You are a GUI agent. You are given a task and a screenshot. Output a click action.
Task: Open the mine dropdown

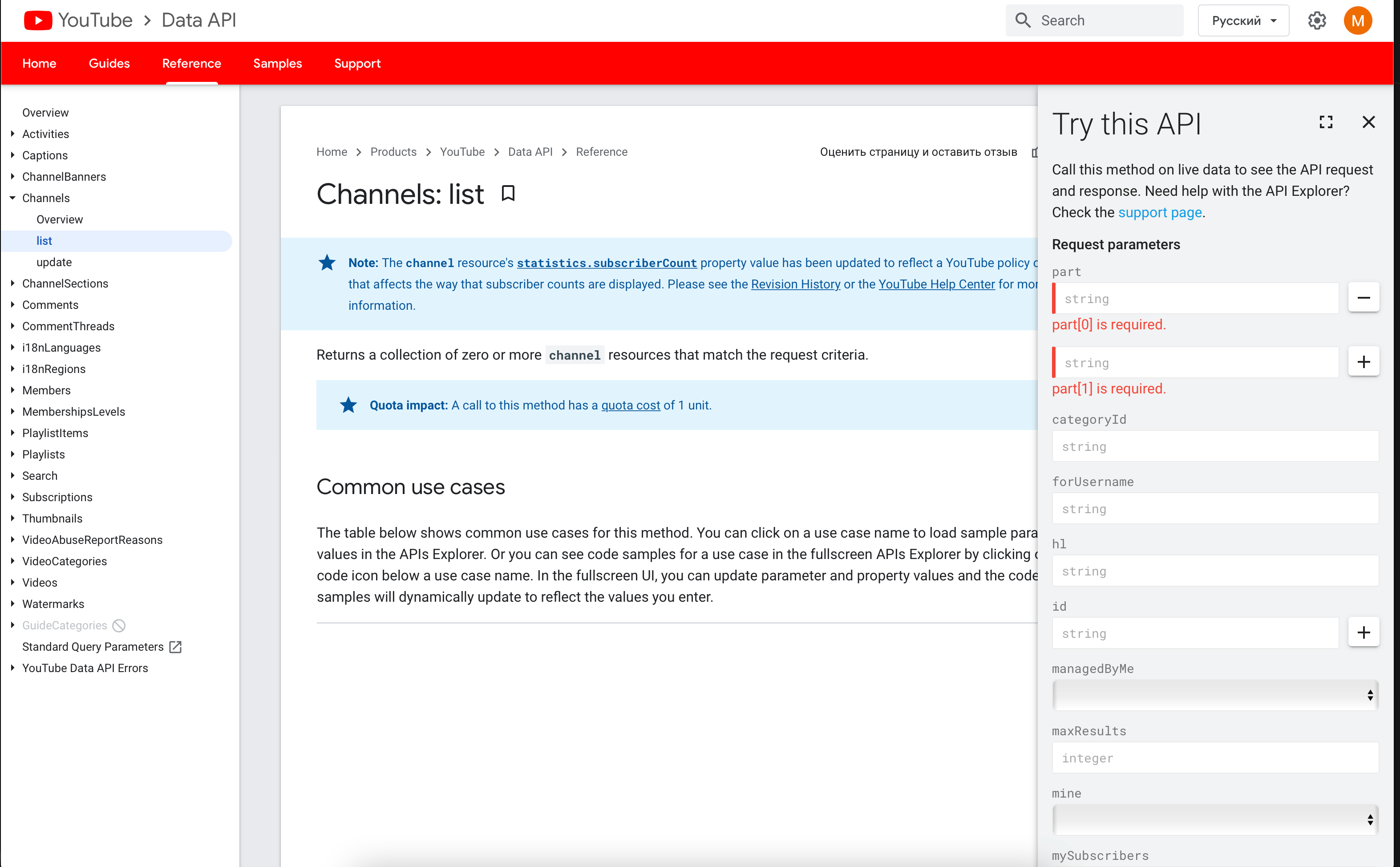pos(1215,820)
